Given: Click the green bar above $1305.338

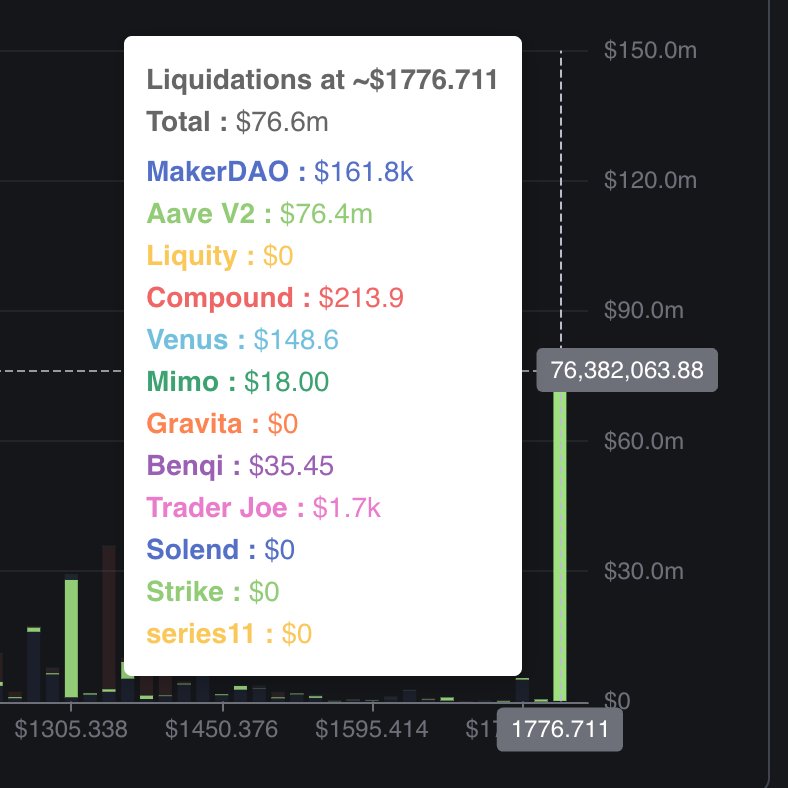Looking at the screenshot, I should pos(71,638).
